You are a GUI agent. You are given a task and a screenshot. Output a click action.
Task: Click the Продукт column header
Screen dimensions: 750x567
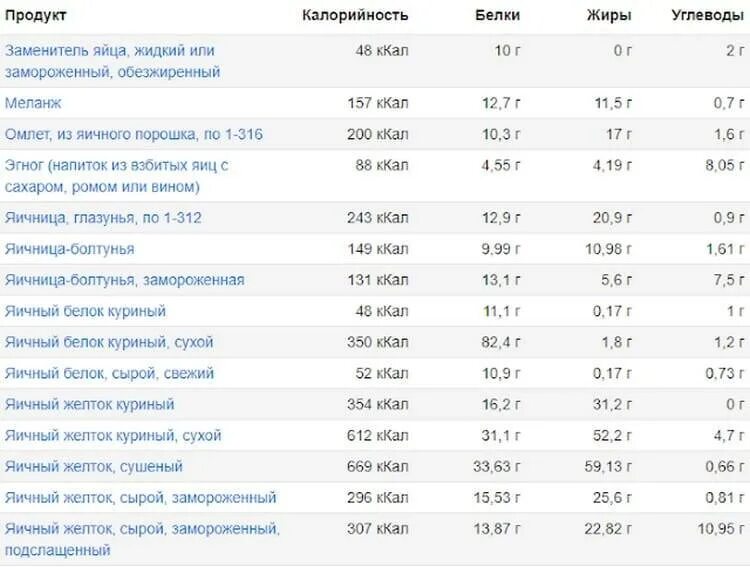[35, 15]
